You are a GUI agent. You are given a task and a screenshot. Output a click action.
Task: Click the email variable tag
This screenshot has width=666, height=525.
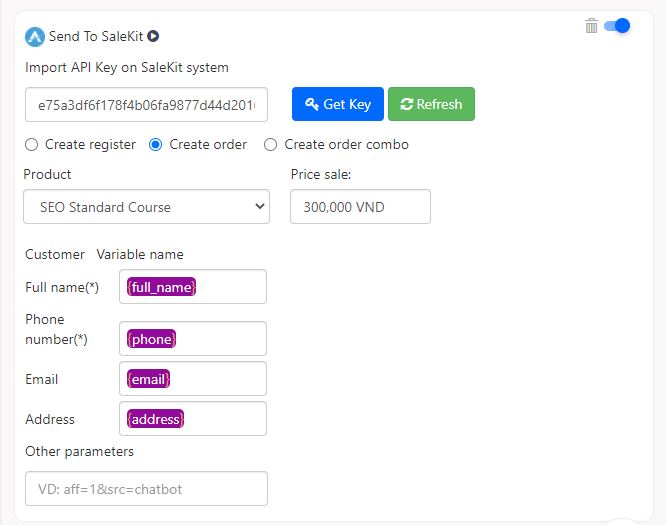tap(148, 379)
